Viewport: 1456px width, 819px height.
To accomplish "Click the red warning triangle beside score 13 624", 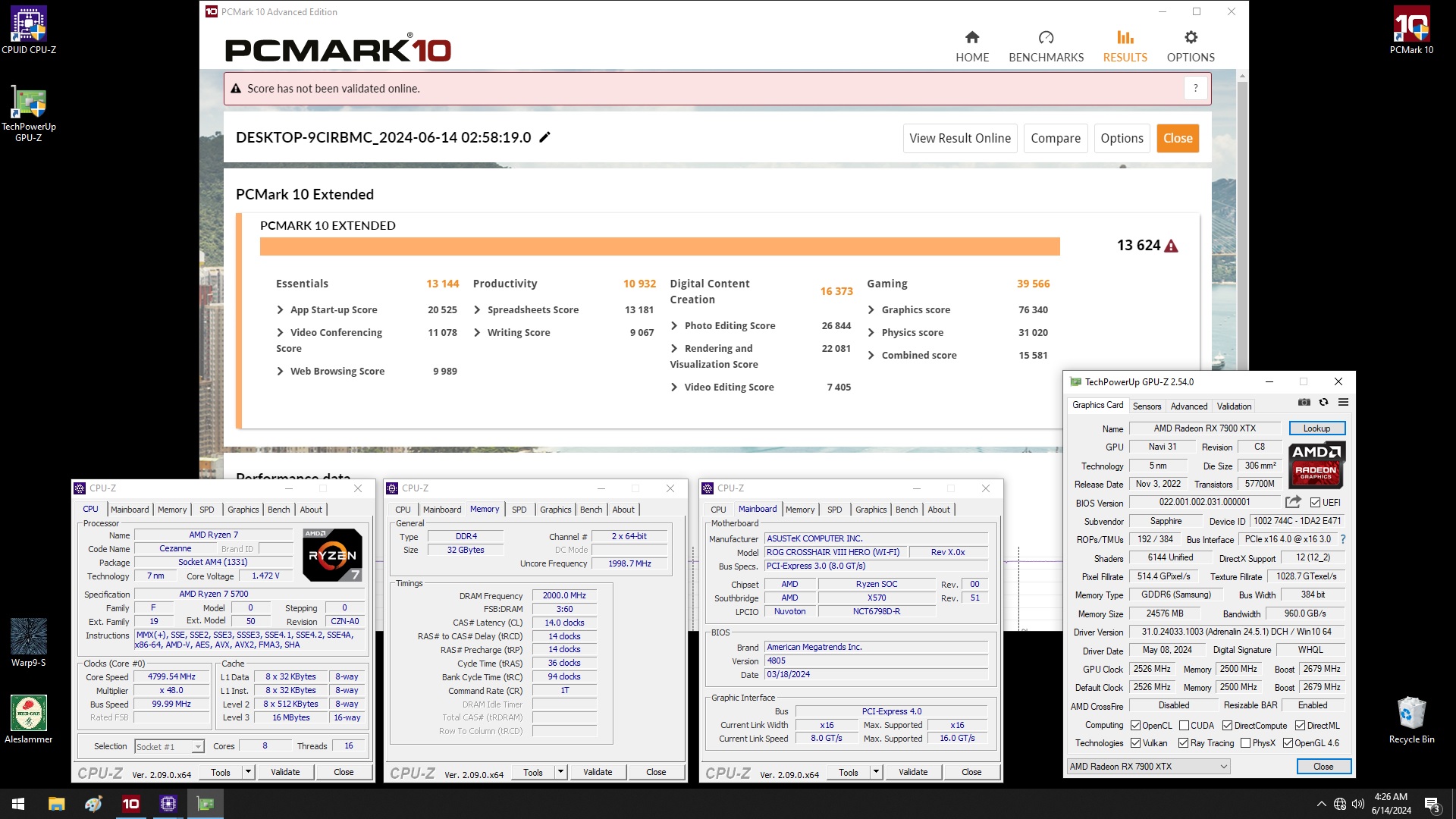I will 1171,246.
